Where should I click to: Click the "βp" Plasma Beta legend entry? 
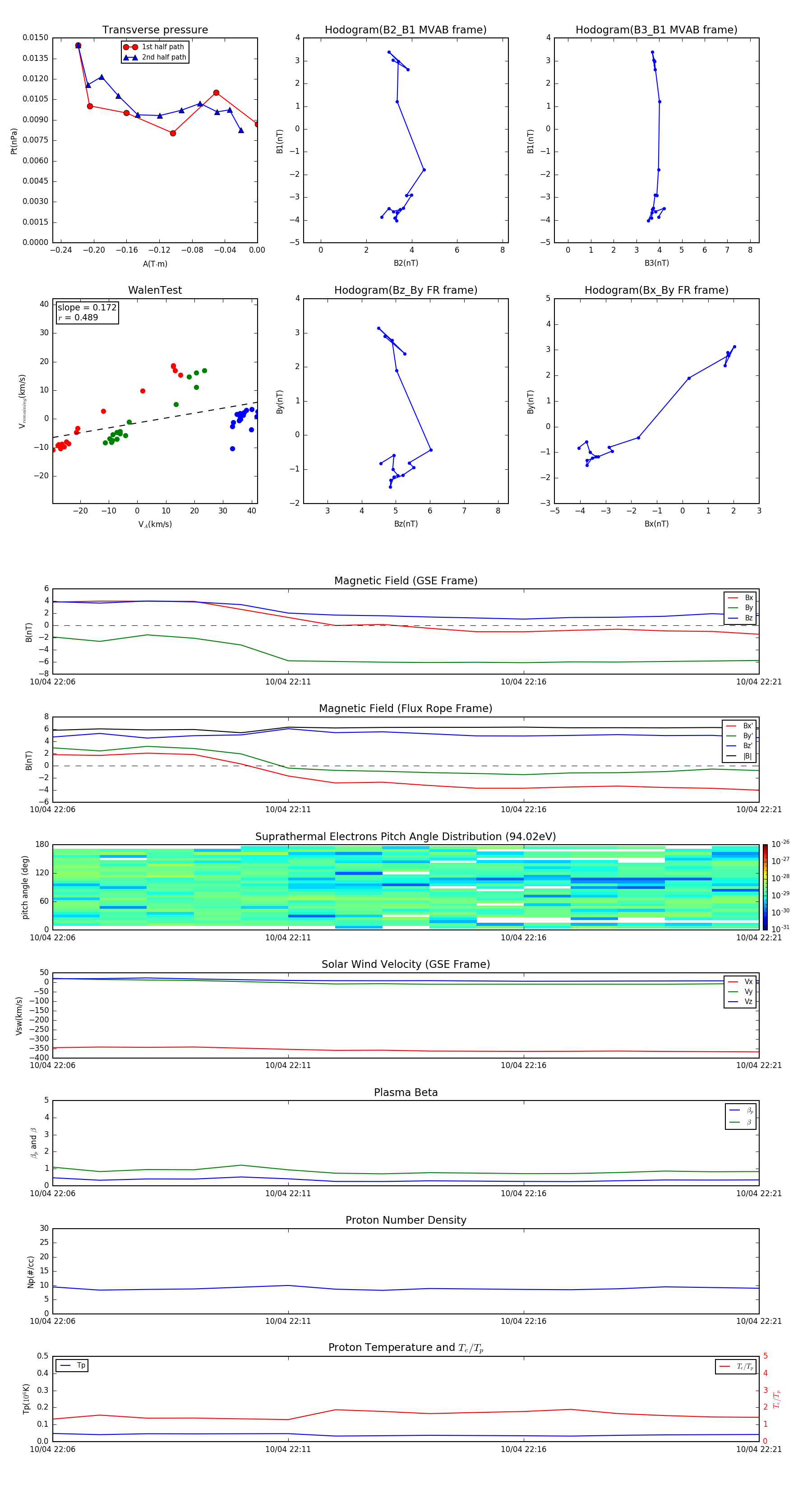(x=742, y=1110)
